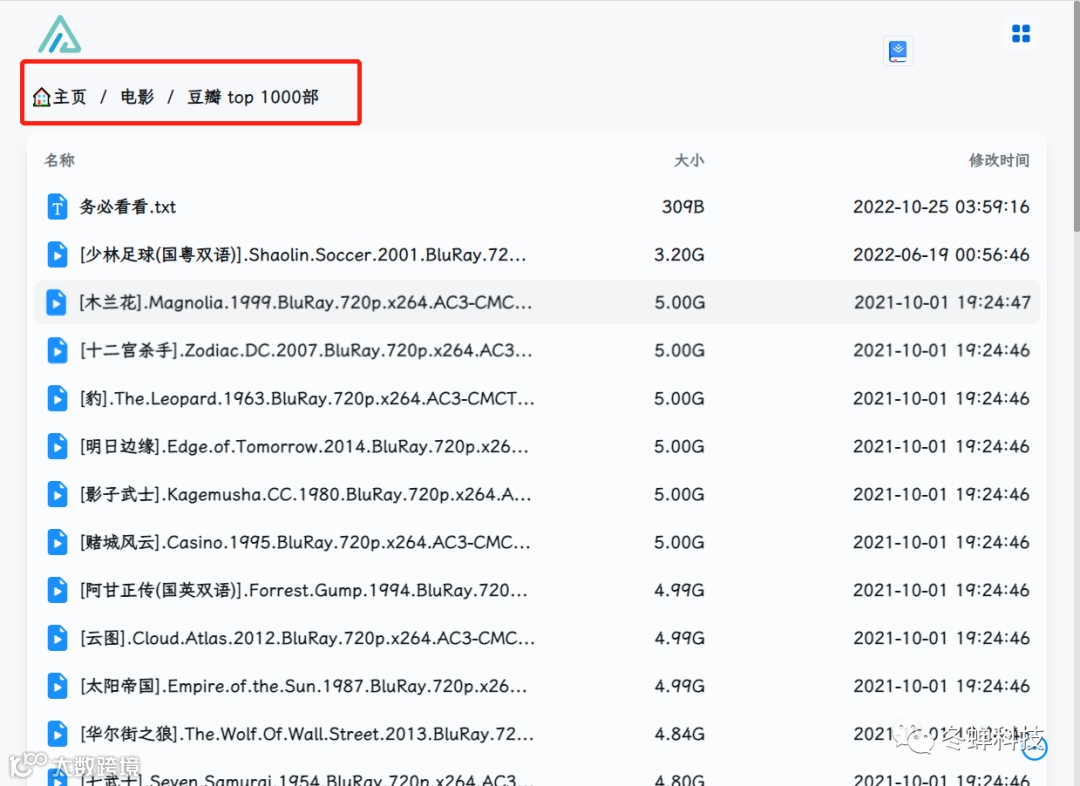This screenshot has height=786, width=1080.
Task: Click video icon for Casino file
Action: coord(57,542)
